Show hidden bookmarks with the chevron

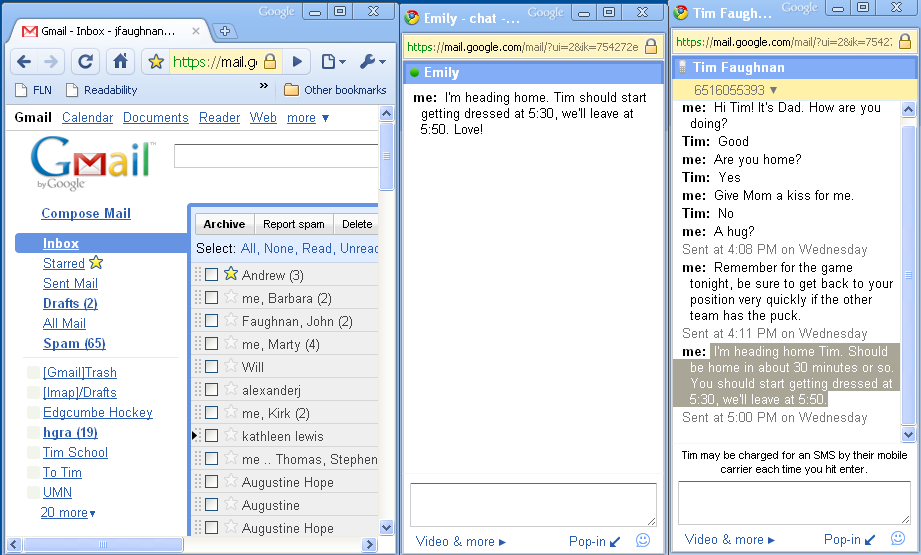[264, 86]
